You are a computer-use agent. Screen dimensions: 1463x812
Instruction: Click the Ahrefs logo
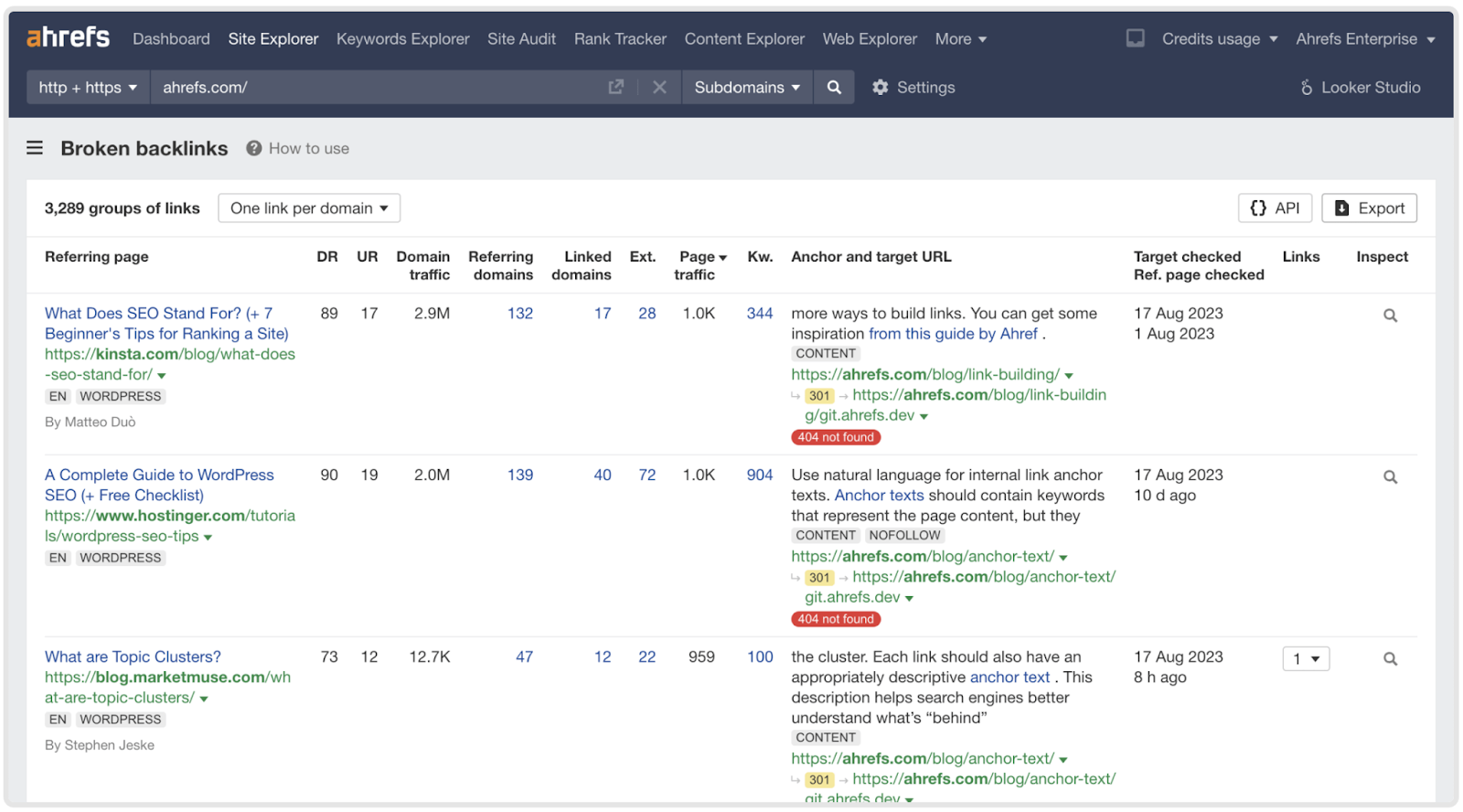tap(68, 37)
